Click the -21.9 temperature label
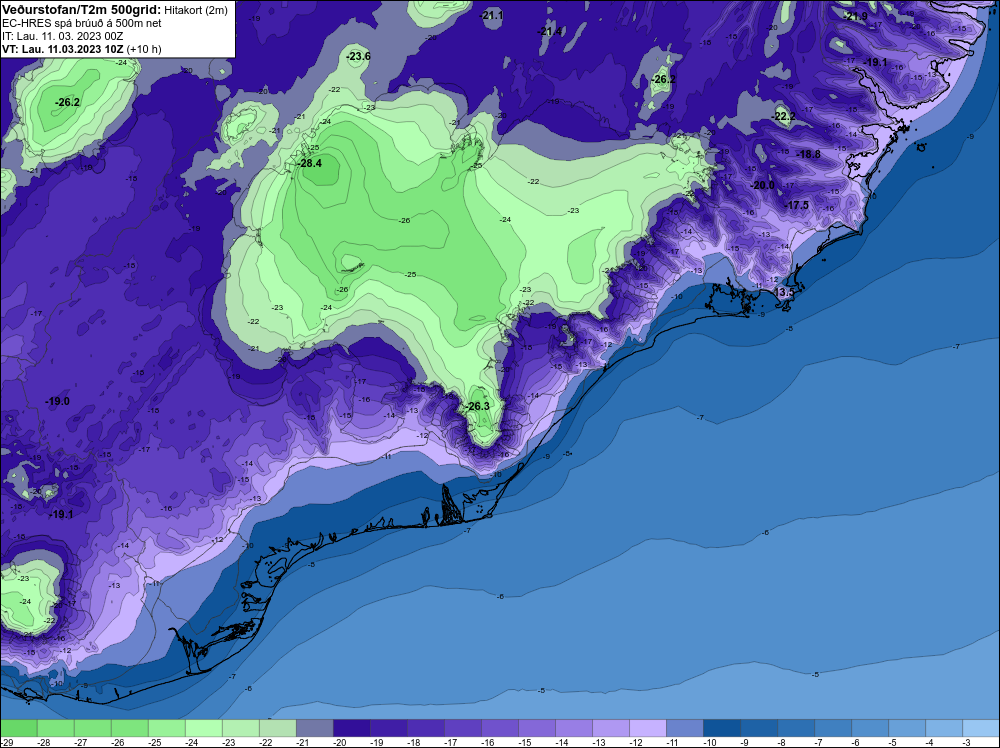 pos(856,17)
